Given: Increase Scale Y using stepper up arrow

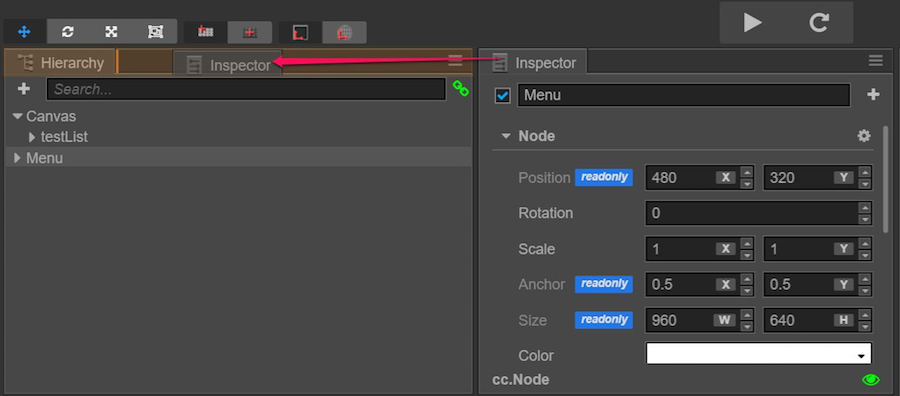Looking at the screenshot, I should click(865, 243).
